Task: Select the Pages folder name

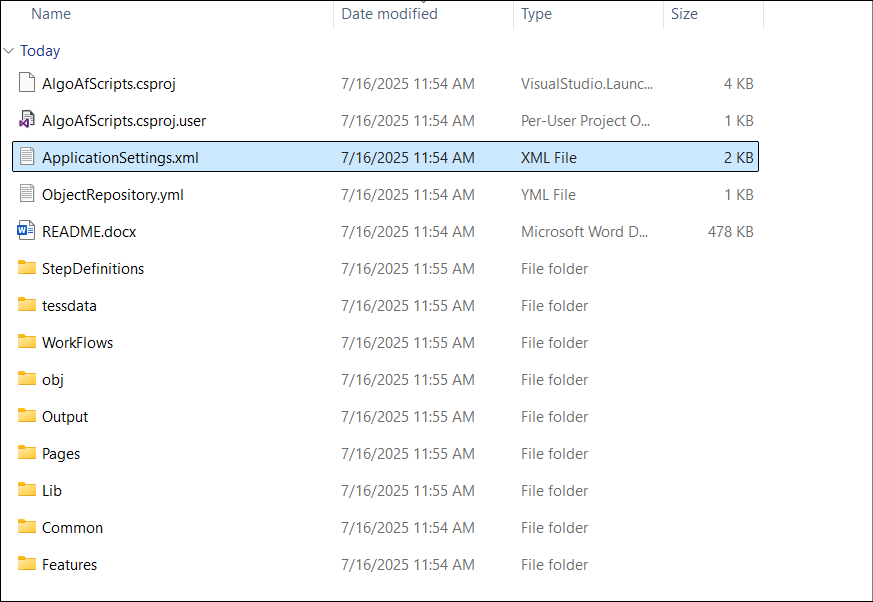Action: [x=61, y=454]
